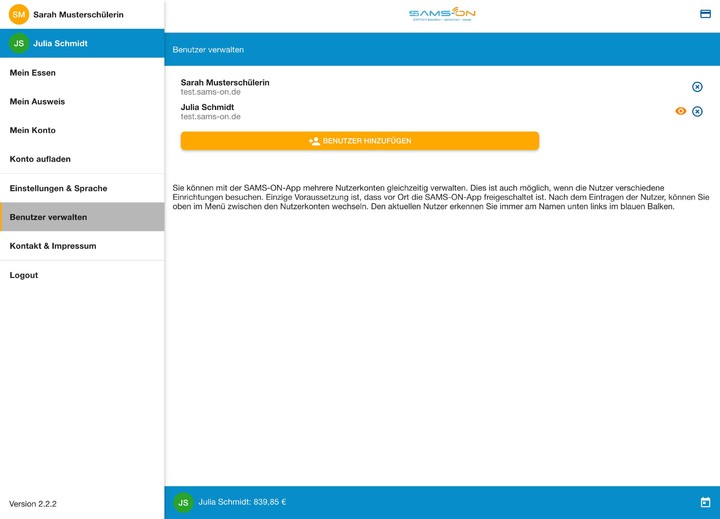Select Konto aufladen in sidebar
Viewport: 720px width, 519px height.
pos(40,159)
